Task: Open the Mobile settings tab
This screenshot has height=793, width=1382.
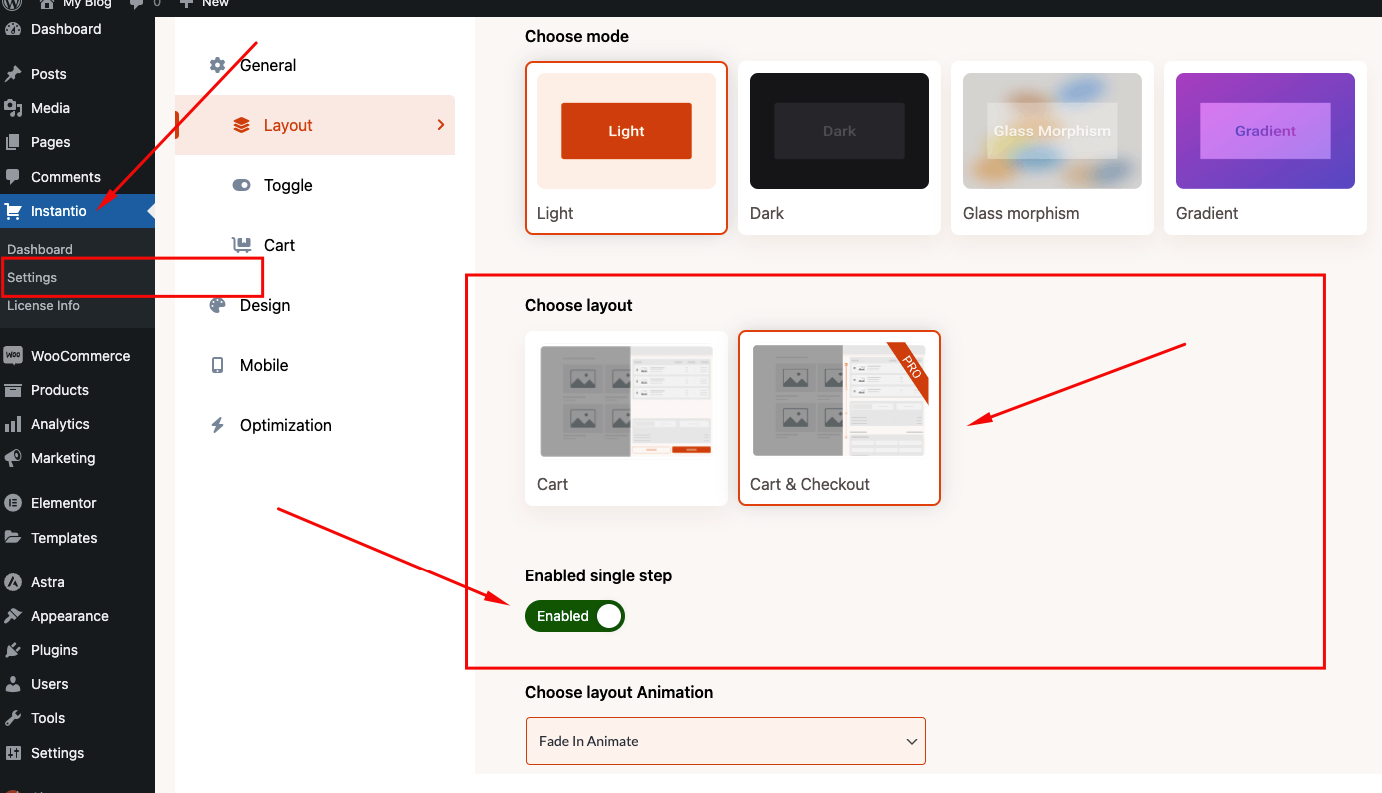Action: 315,365
